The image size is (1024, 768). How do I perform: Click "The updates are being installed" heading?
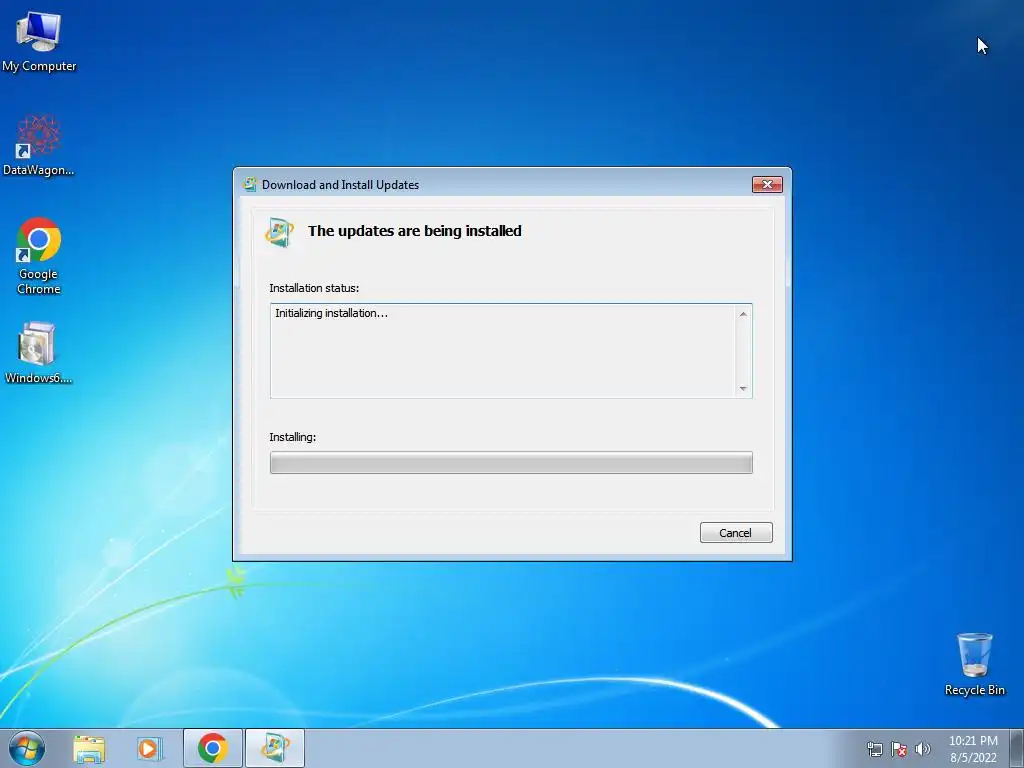[x=415, y=231]
